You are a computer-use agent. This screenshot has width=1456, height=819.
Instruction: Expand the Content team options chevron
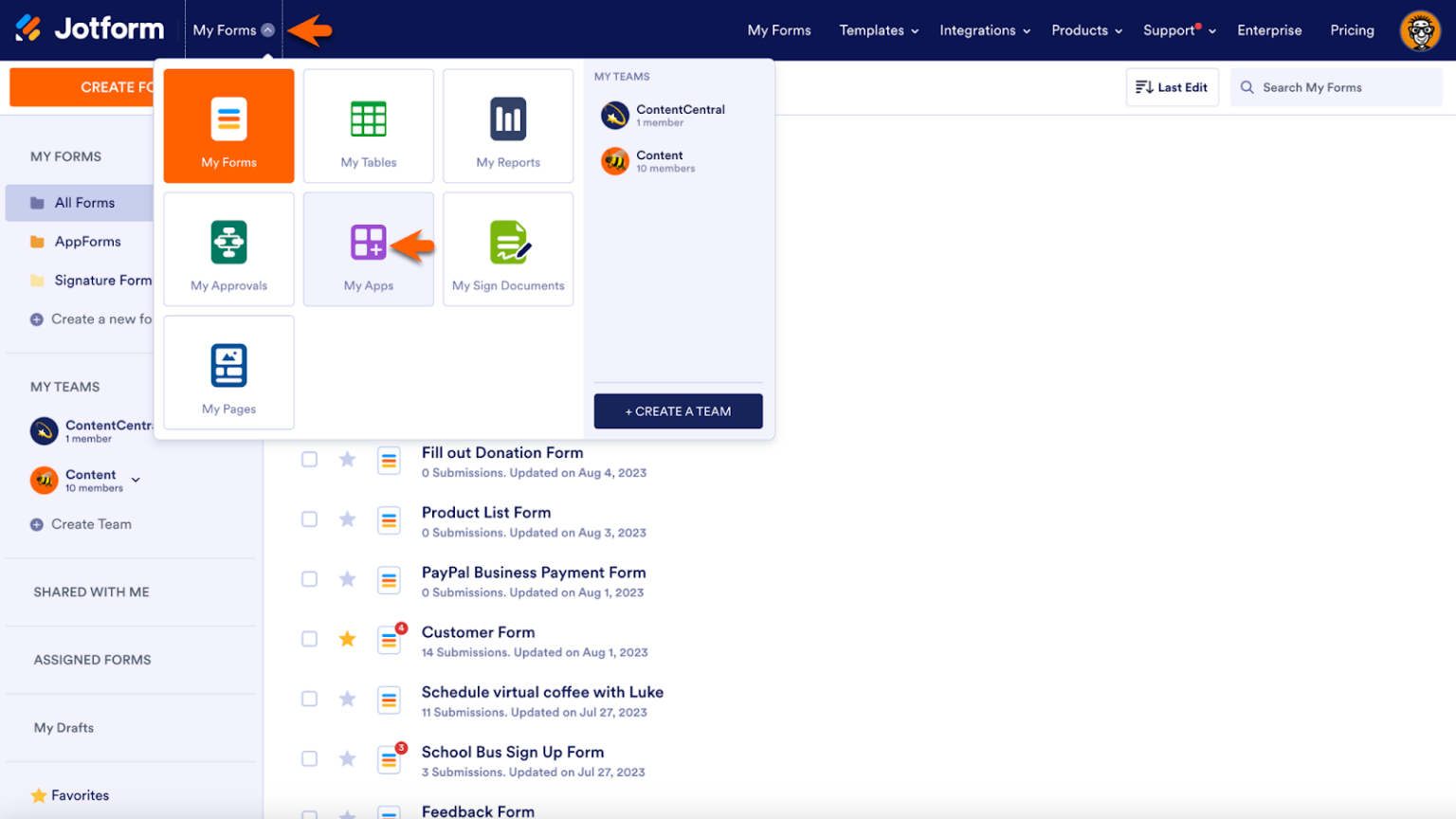tap(135, 480)
